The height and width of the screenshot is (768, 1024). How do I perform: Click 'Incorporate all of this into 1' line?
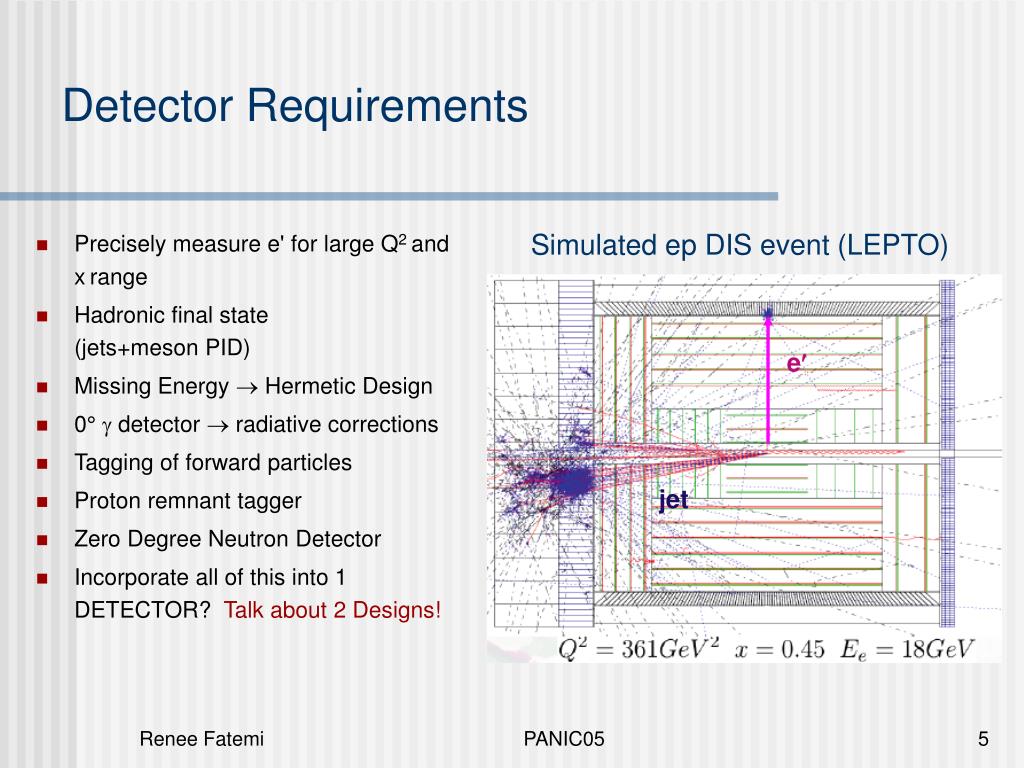pyautogui.click(x=210, y=577)
